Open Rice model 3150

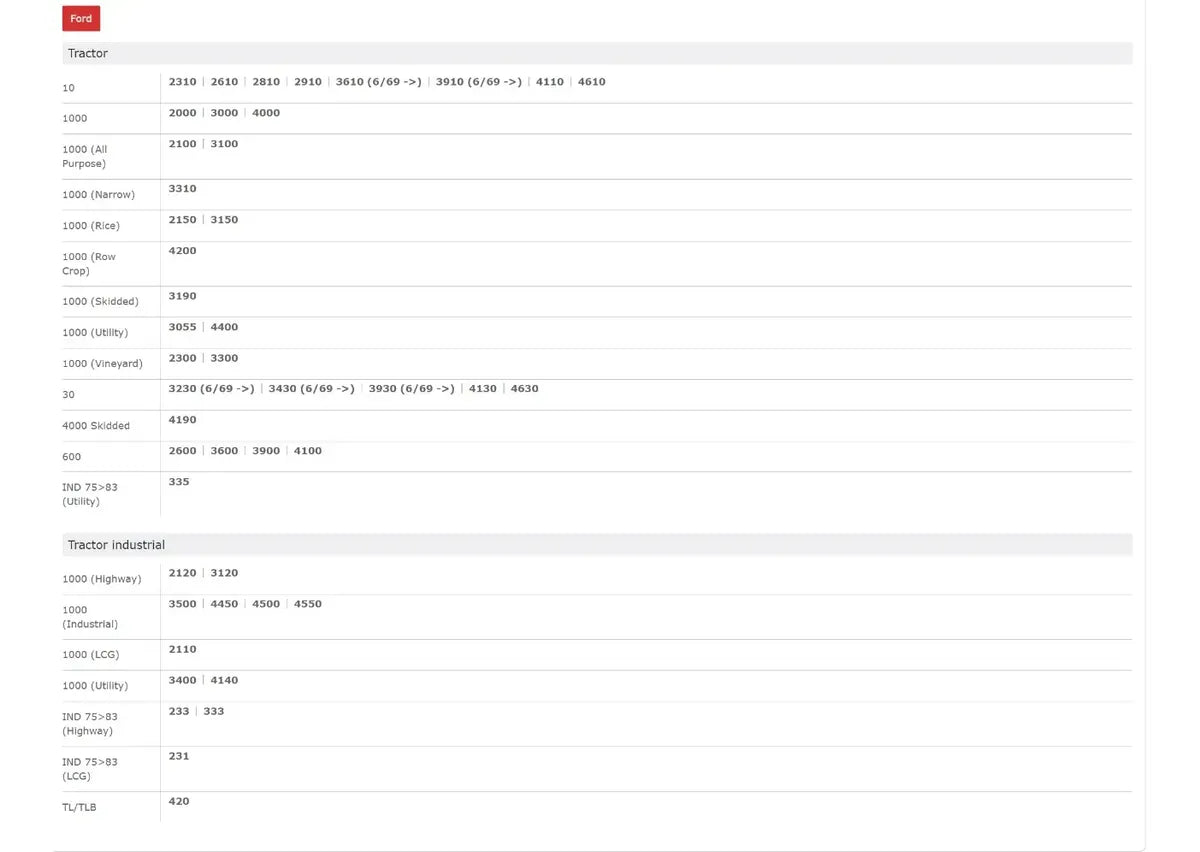225,220
